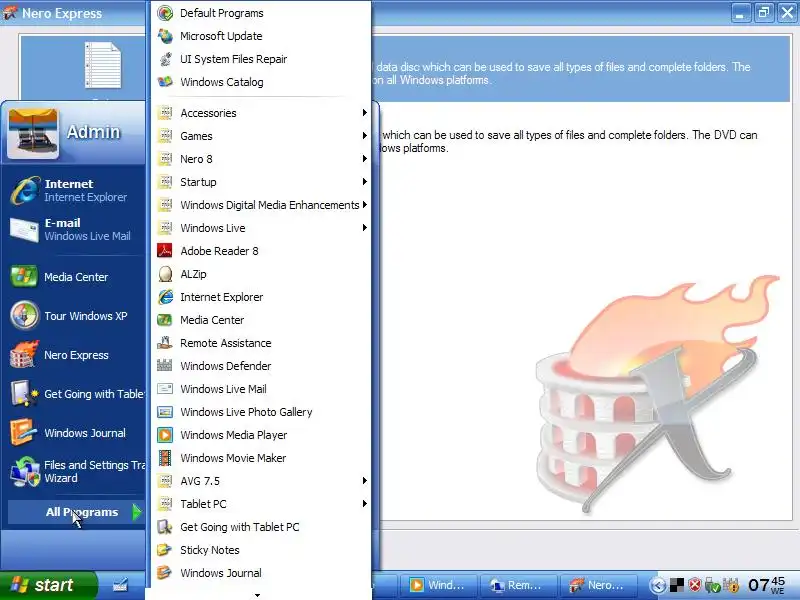The width and height of the screenshot is (800, 600).
Task: Show more programs with bottom arrow
Action: pyautogui.click(x=258, y=595)
